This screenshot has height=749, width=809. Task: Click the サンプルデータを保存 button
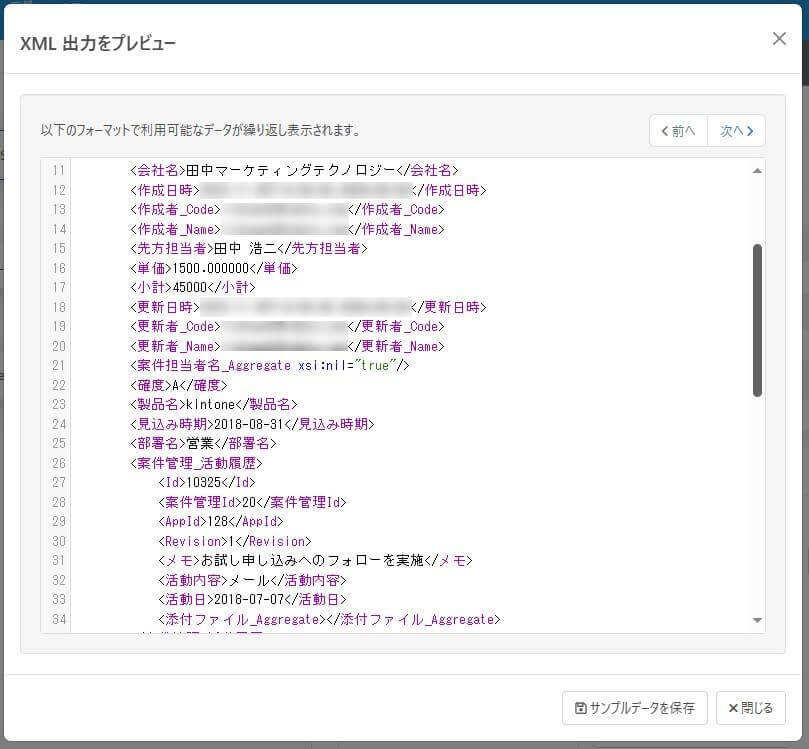coord(635,708)
